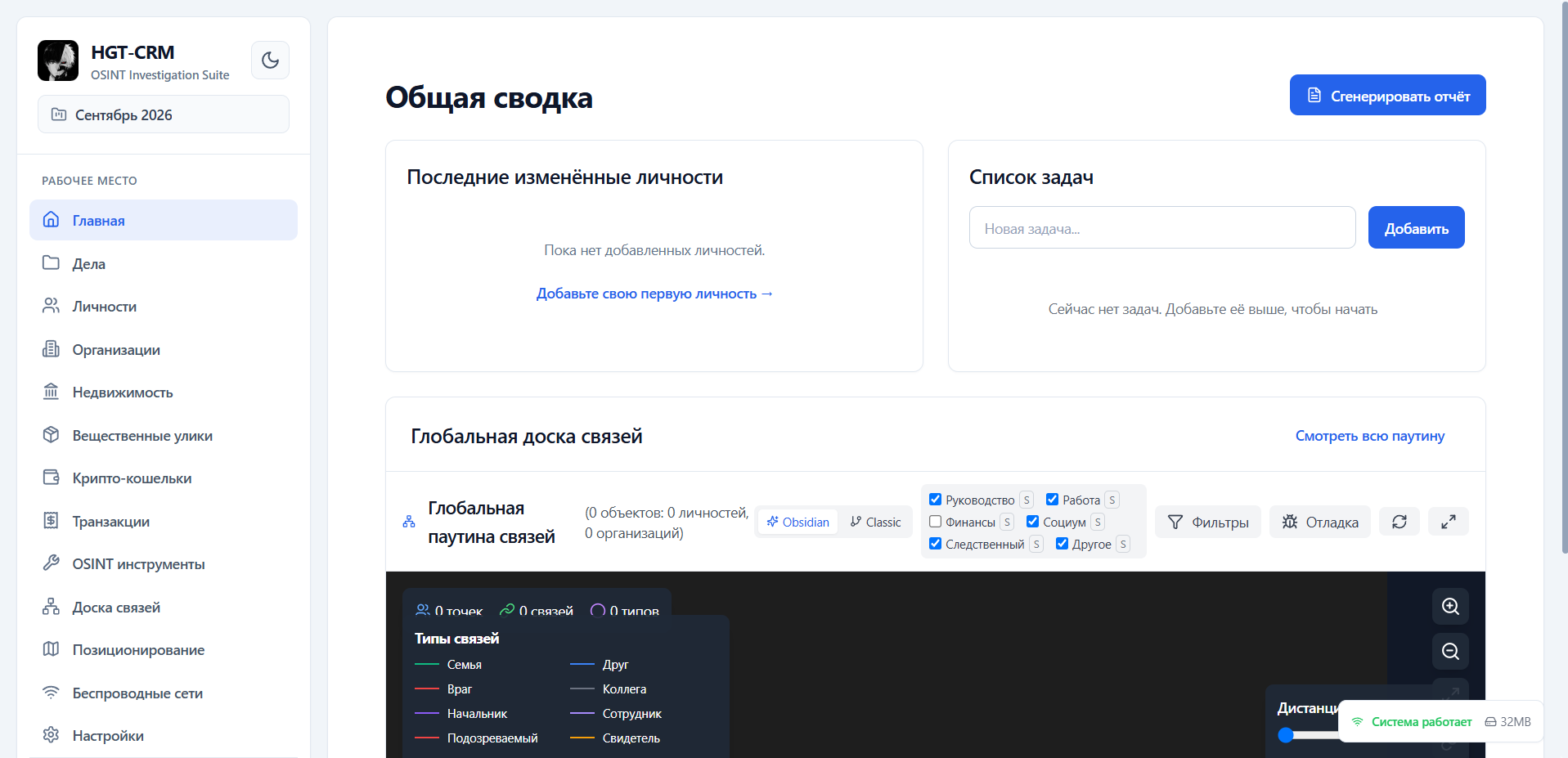Image resolution: width=1568 pixels, height=758 pixels.
Task: Click the S badge next to Социум
Action: pos(1098,522)
